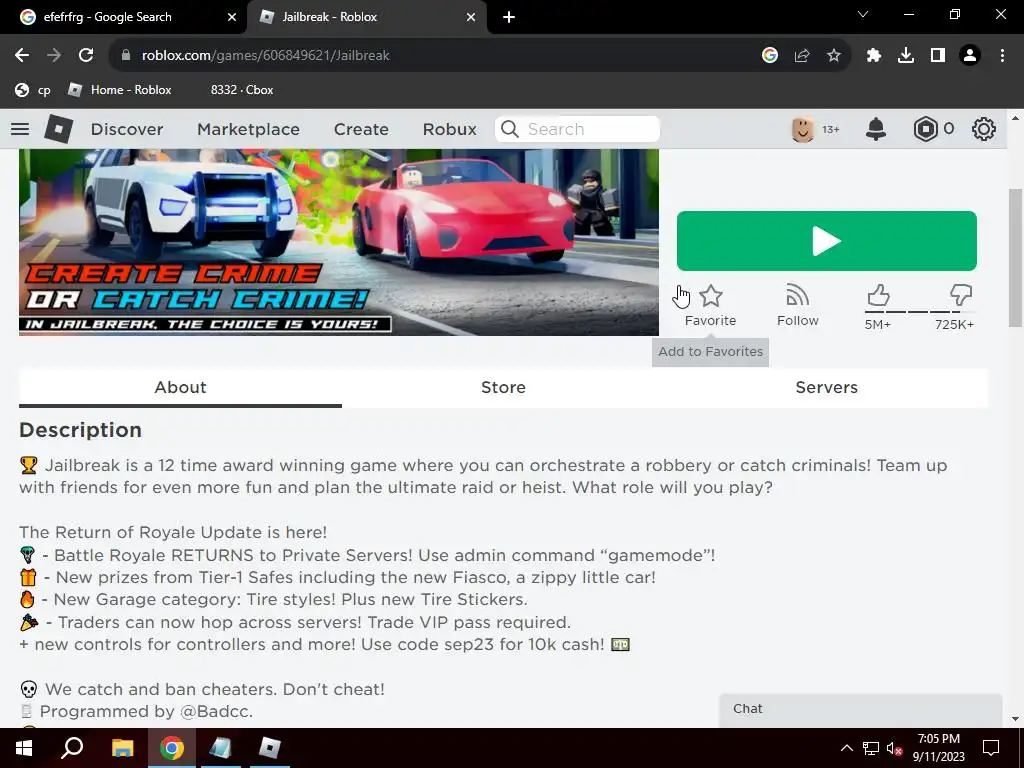Open the avatar profile icon
The width and height of the screenshot is (1024, 768).
click(x=803, y=129)
